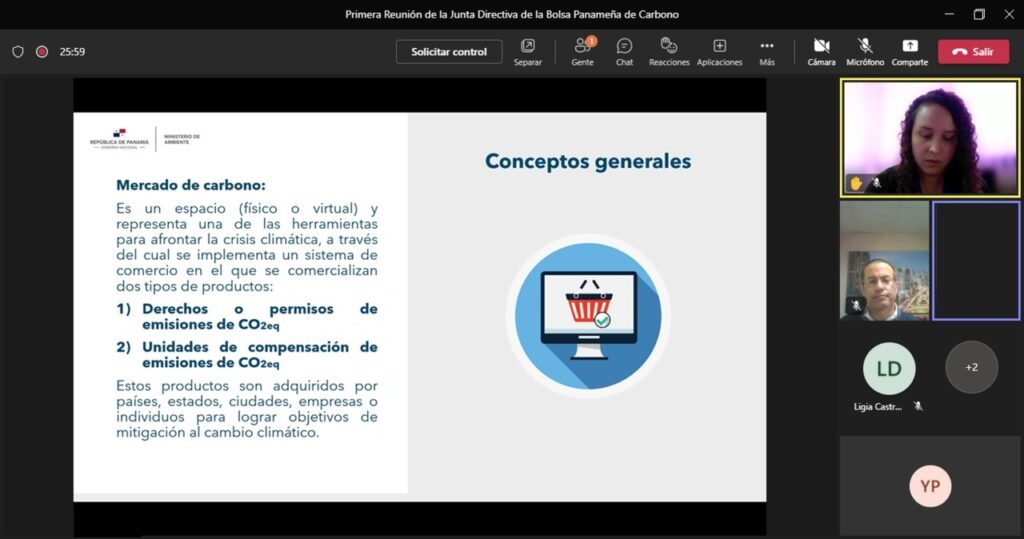Click 'Unidades de compensación de emisiones' item
This screenshot has width=1024, height=539.
coord(247,355)
